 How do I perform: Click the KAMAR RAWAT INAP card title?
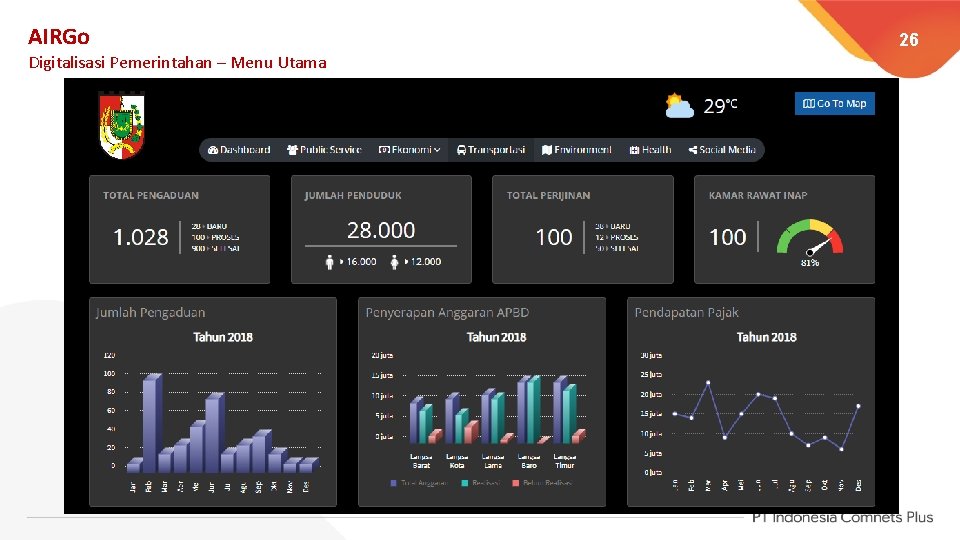tap(758, 195)
